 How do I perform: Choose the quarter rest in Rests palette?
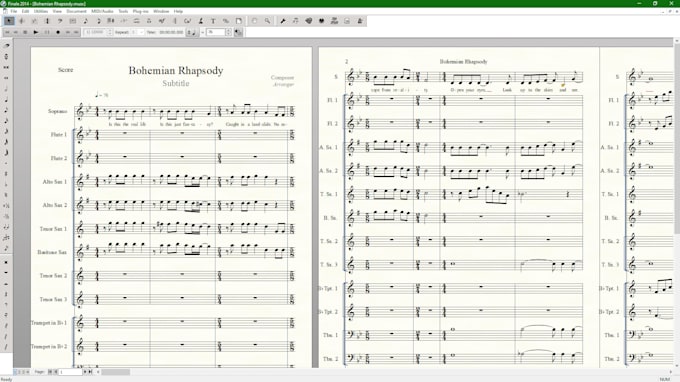click(7, 294)
